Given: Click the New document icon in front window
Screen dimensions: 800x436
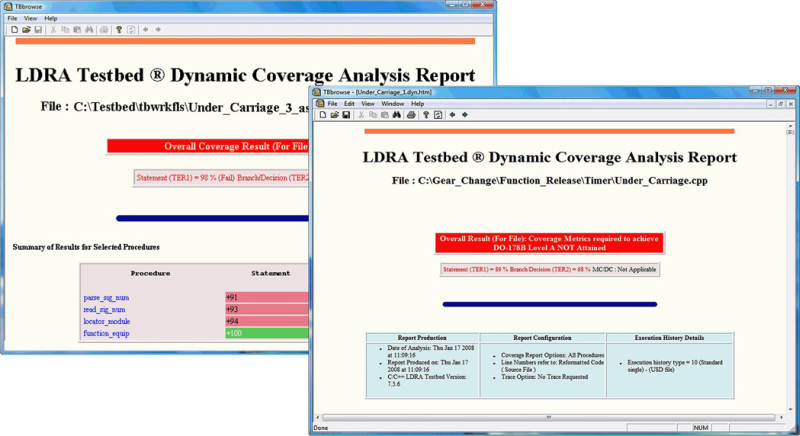Looking at the screenshot, I should click(x=322, y=115).
